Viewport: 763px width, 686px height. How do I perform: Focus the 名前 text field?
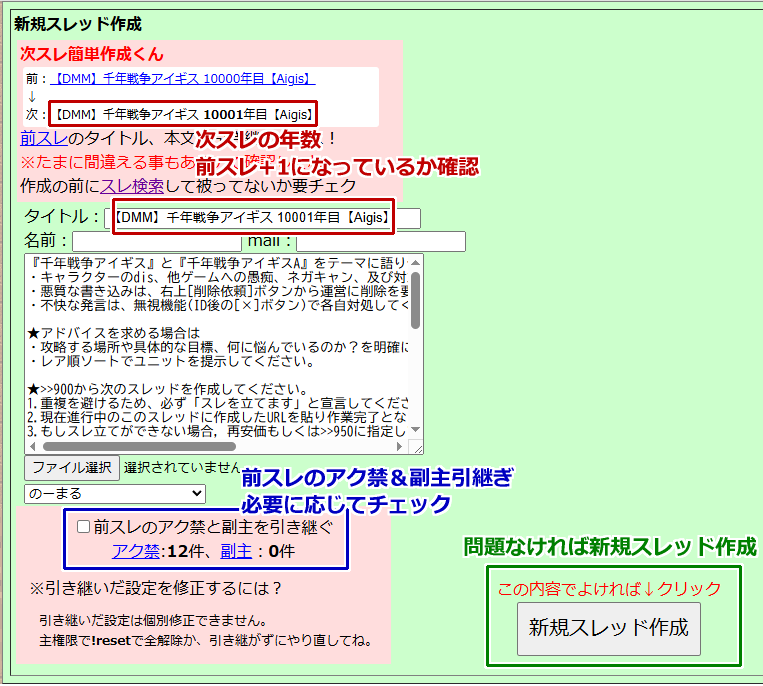[157, 241]
